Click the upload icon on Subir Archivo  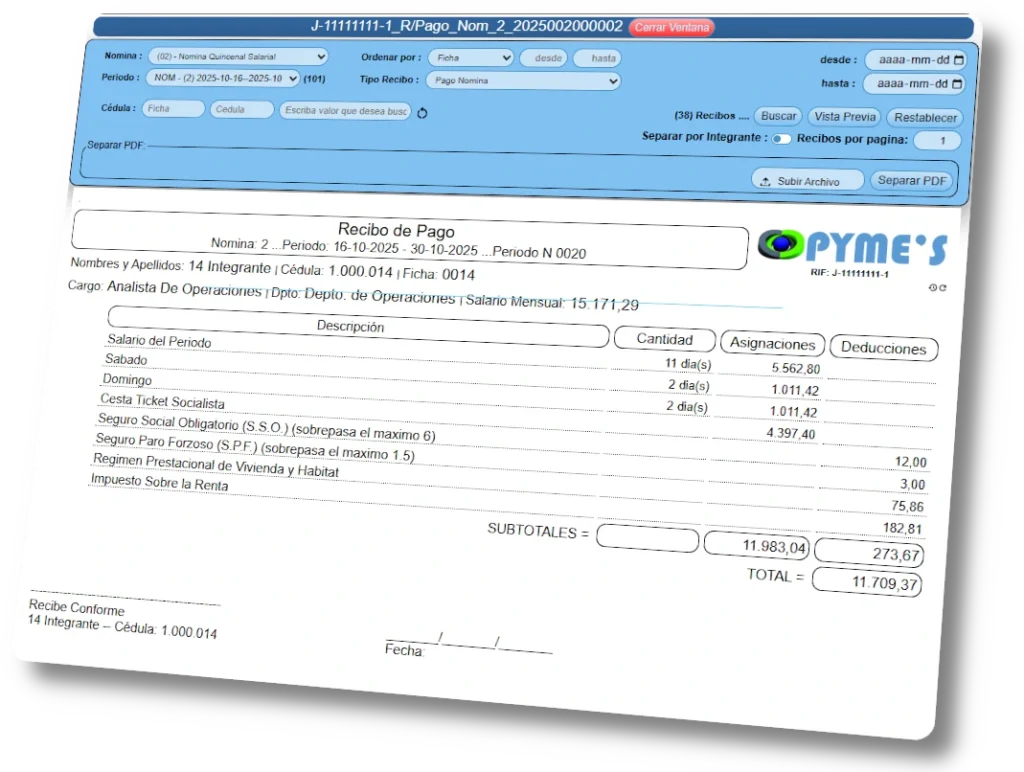pos(765,180)
